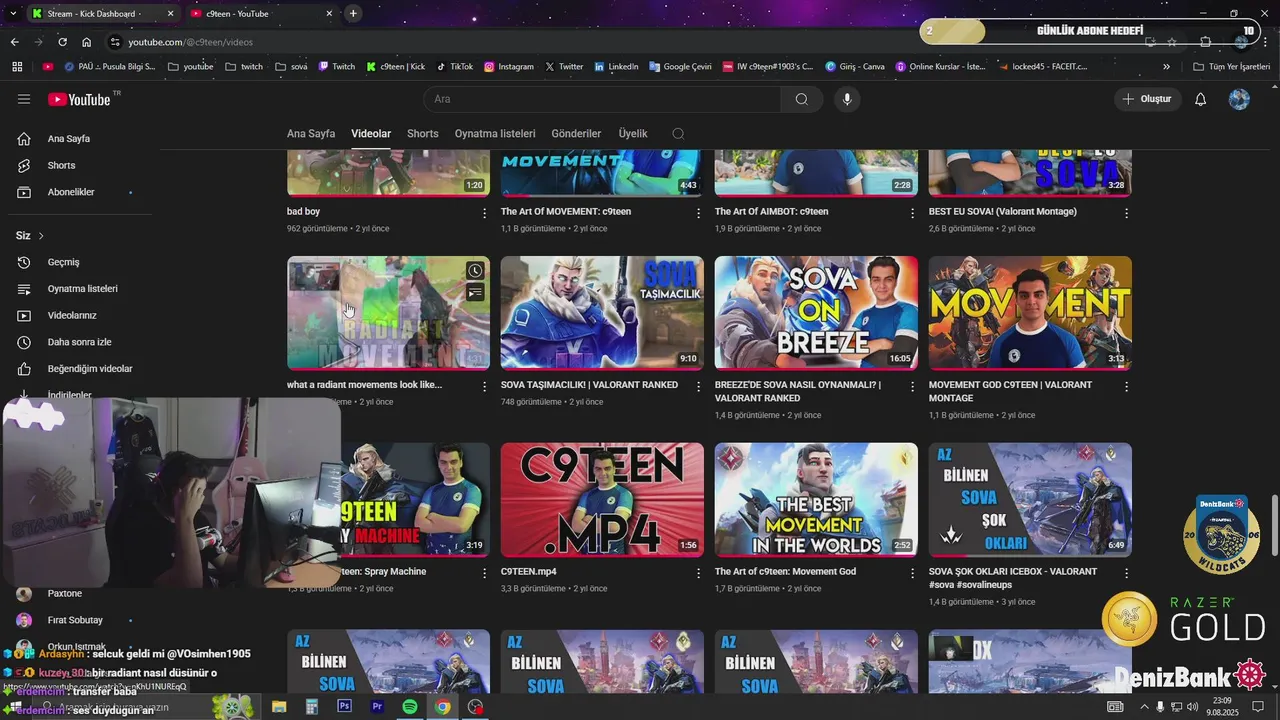Screen dimensions: 1280x720
Task: Open the YouTube hamburger guide menu
Action: pyautogui.click(x=24, y=99)
